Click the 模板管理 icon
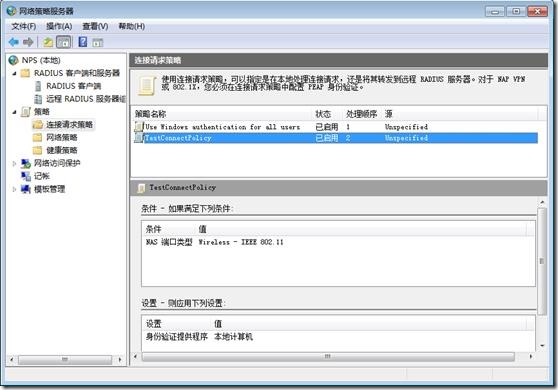Viewport: 558px width, 390px height. (x=26, y=189)
